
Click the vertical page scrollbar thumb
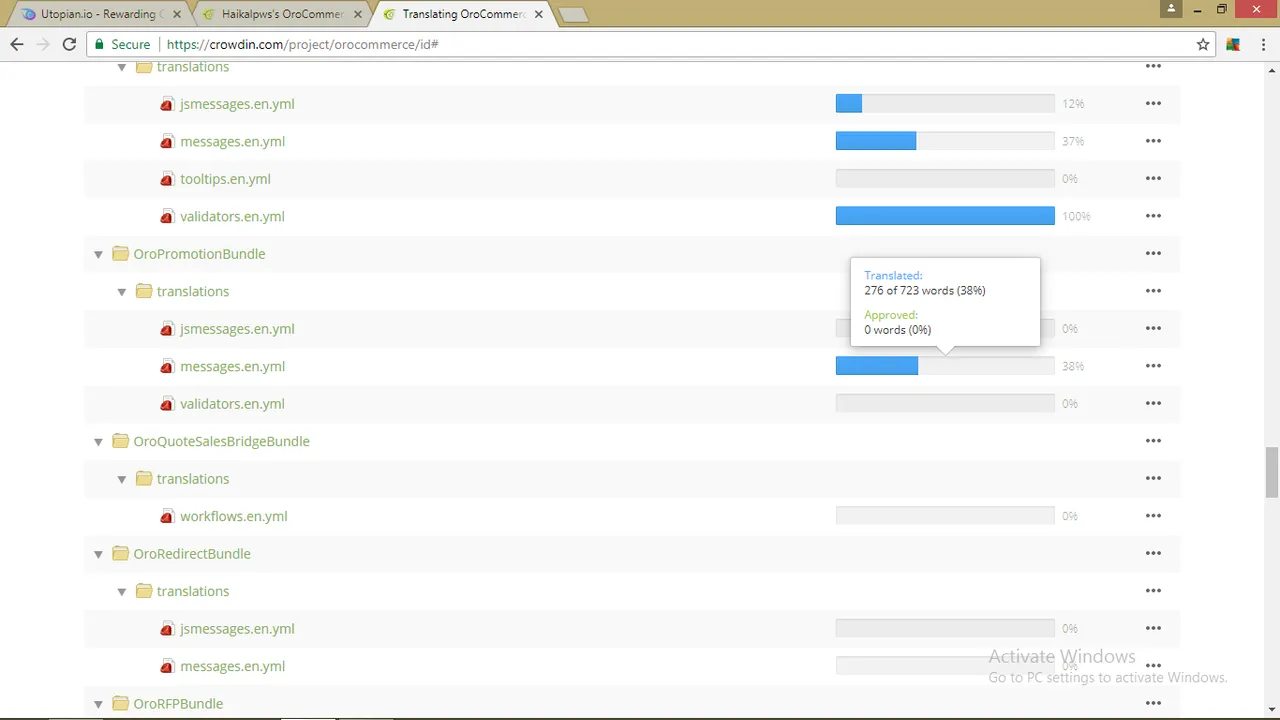point(1271,472)
